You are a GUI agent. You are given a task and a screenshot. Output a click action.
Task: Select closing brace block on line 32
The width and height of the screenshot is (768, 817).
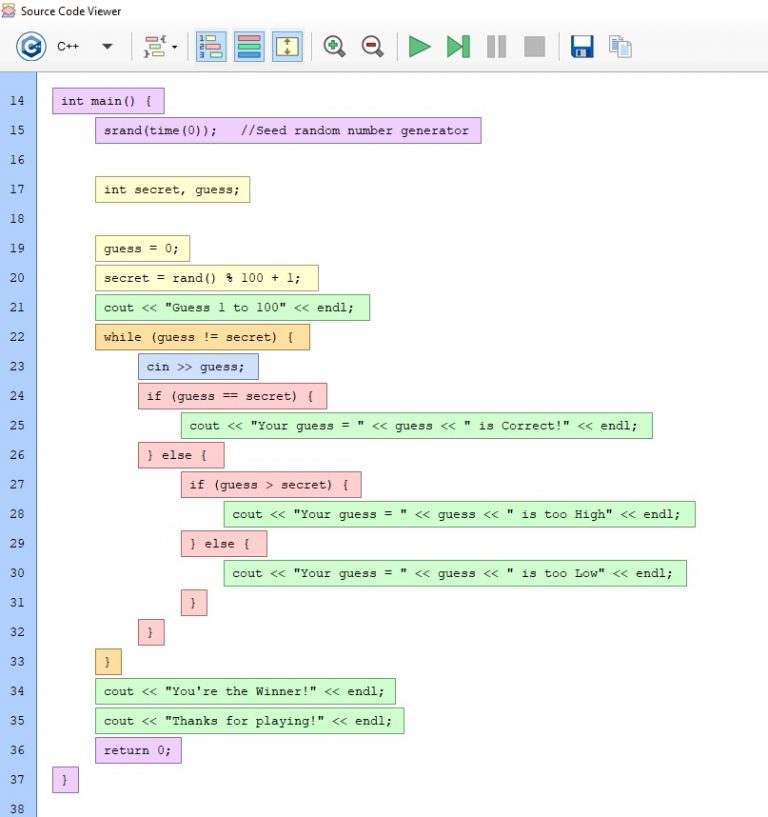coord(151,633)
